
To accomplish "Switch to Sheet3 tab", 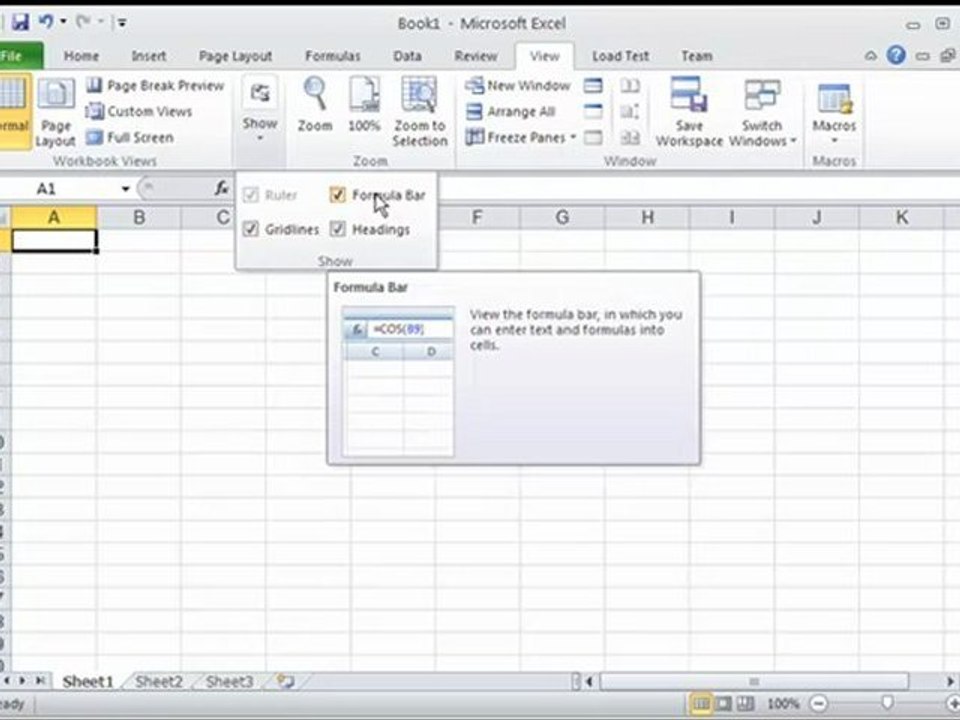I will [x=229, y=681].
